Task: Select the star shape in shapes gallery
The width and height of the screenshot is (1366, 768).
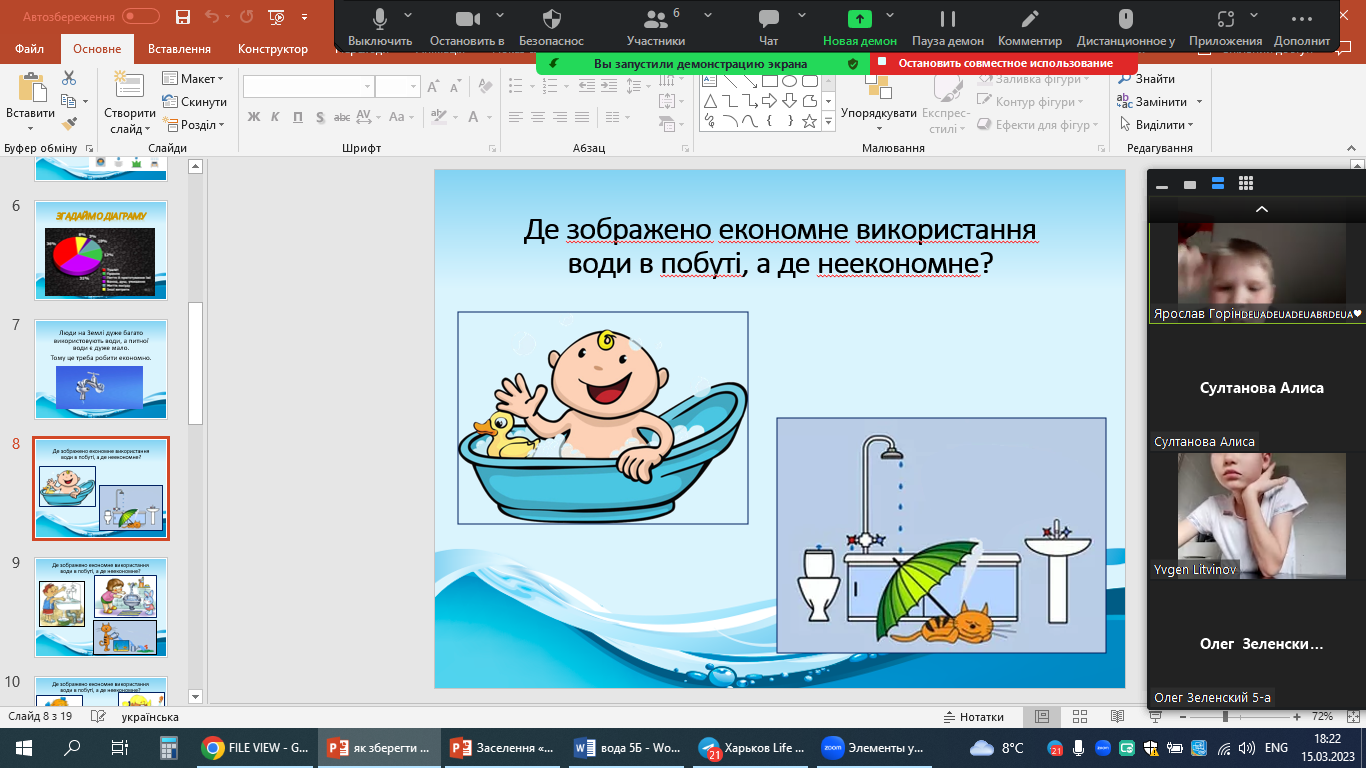Action: point(810,121)
